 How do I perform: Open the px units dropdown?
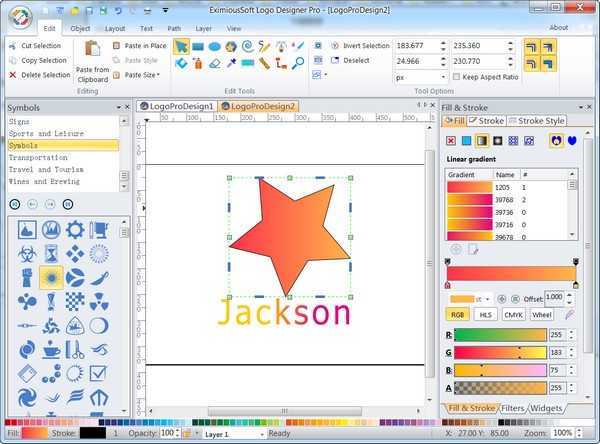pos(443,77)
